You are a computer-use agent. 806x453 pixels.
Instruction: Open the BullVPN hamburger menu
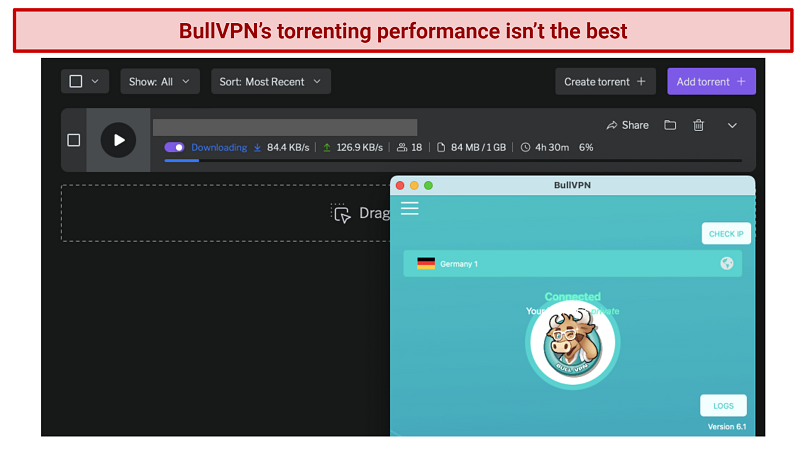(x=410, y=208)
